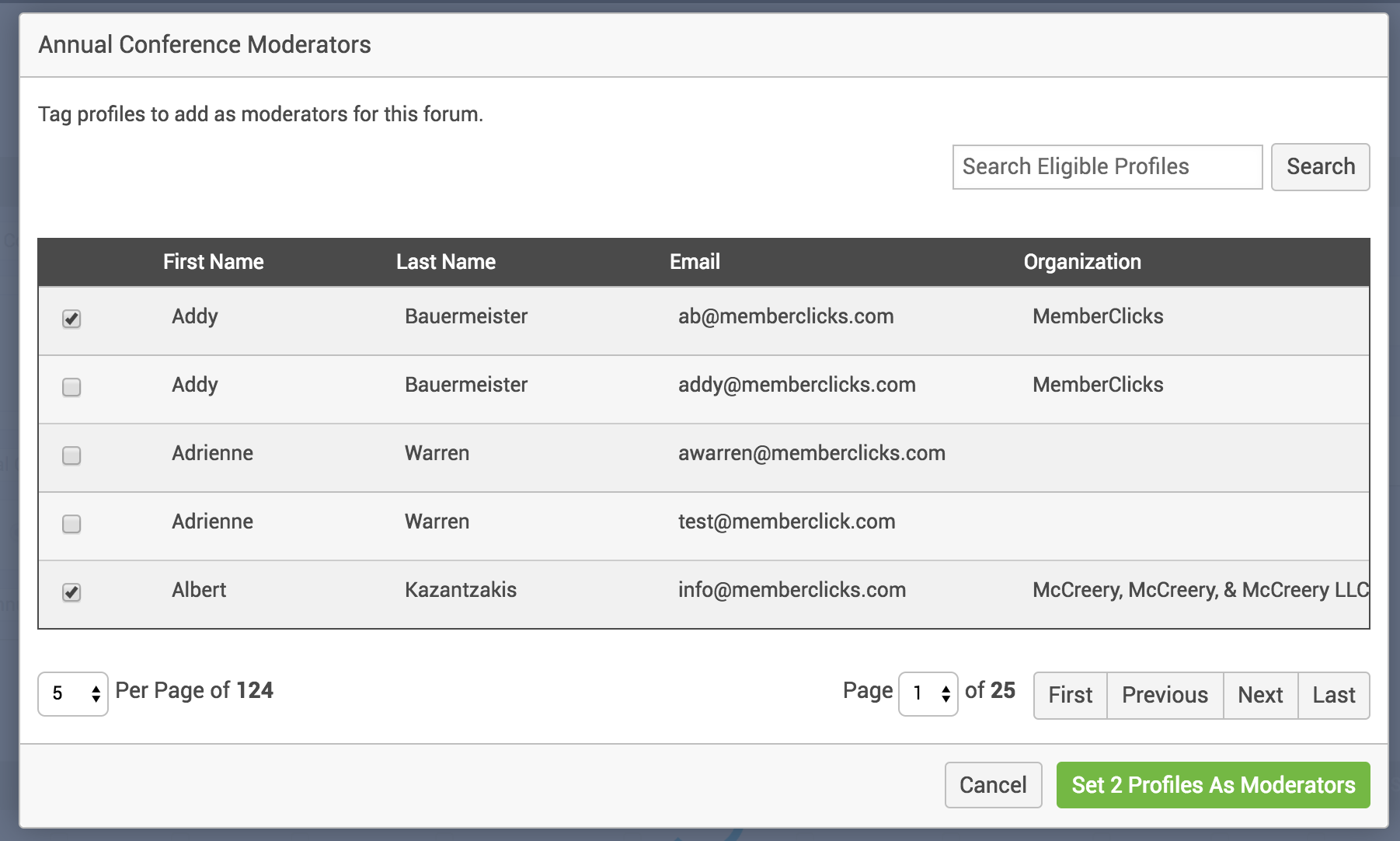This screenshot has width=1400, height=841.
Task: Click the Search button
Action: (1320, 167)
